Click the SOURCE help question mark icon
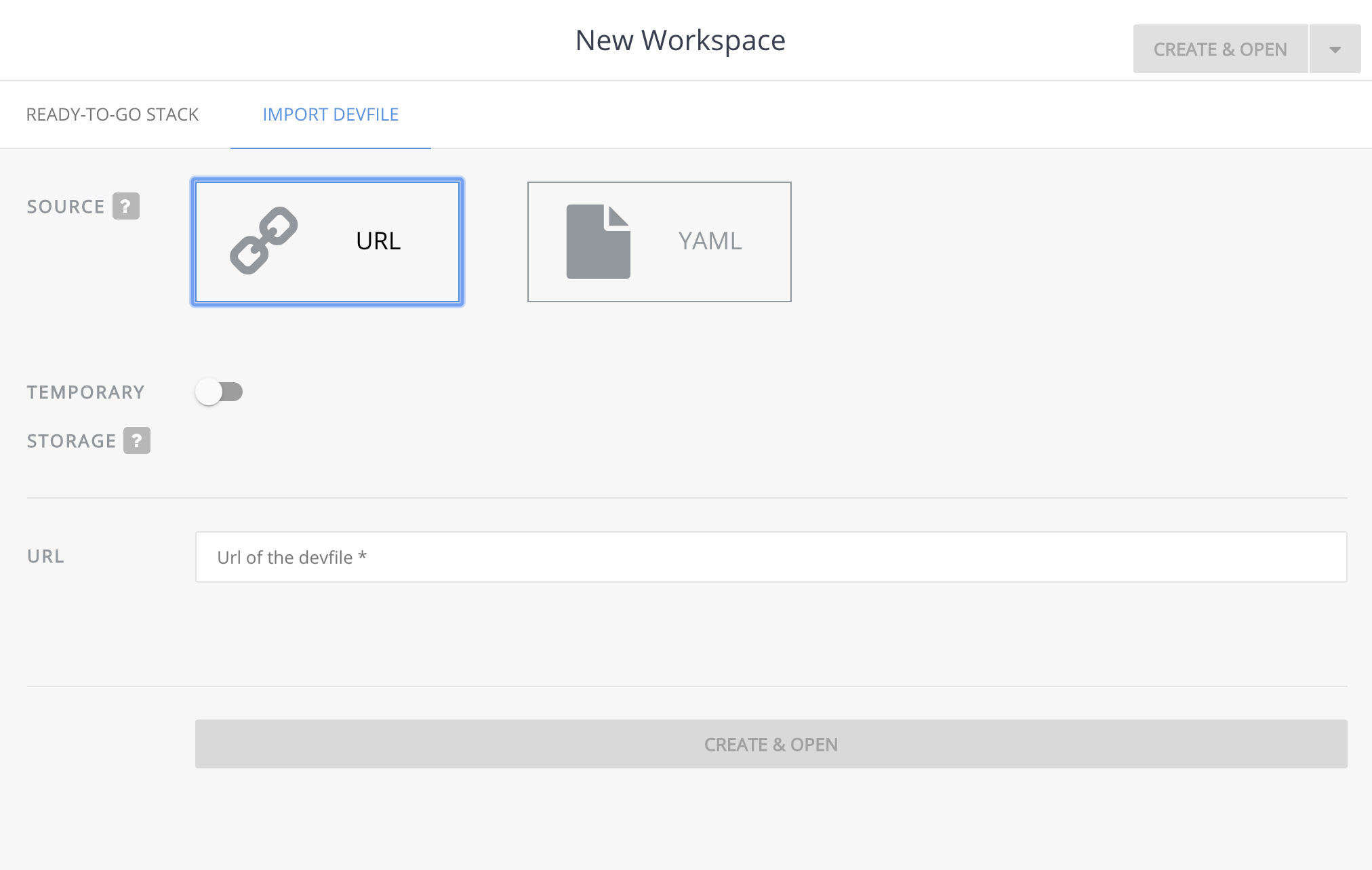The width and height of the screenshot is (1372, 870). (126, 206)
